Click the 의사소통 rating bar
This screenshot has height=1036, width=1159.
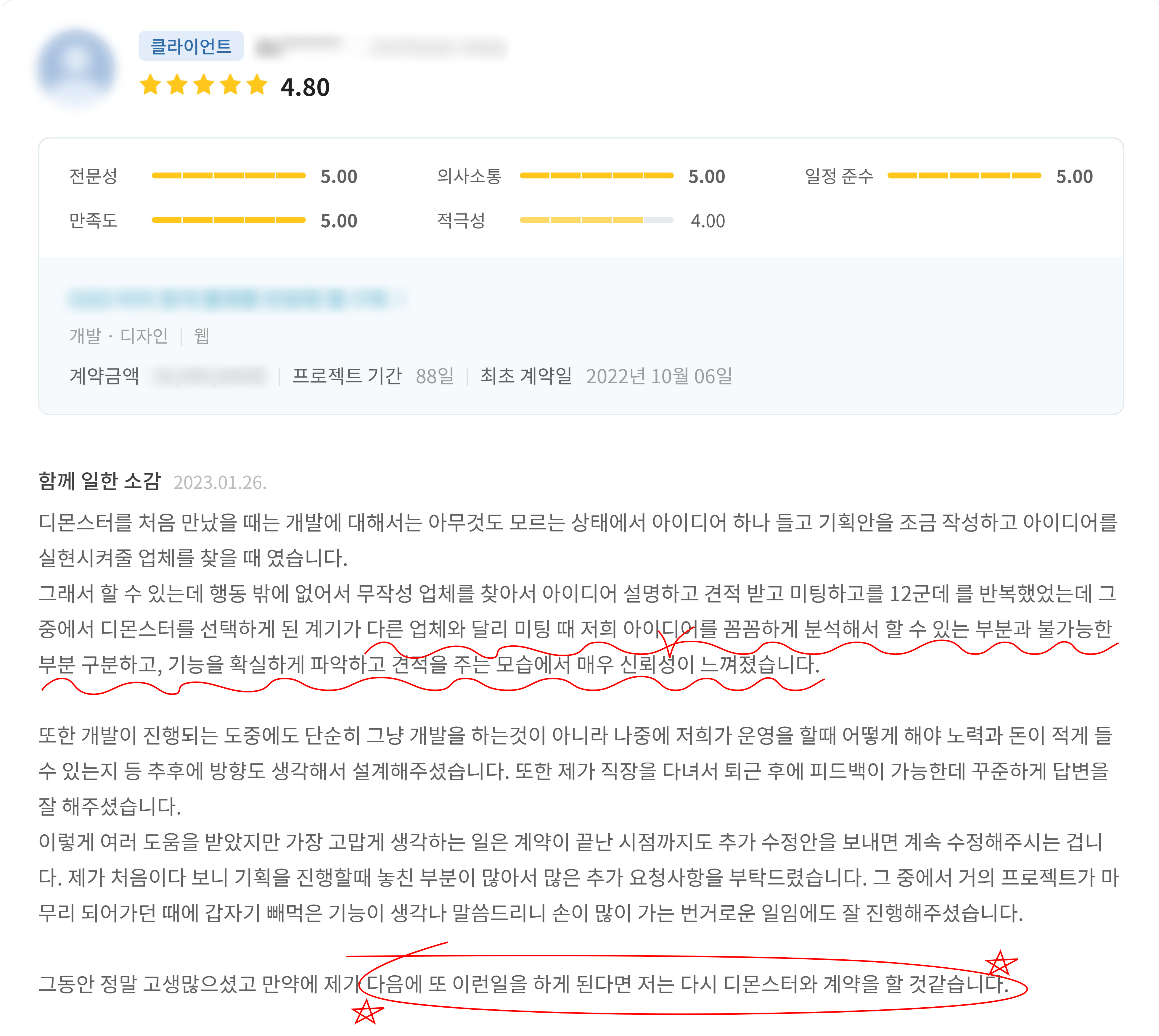(596, 176)
